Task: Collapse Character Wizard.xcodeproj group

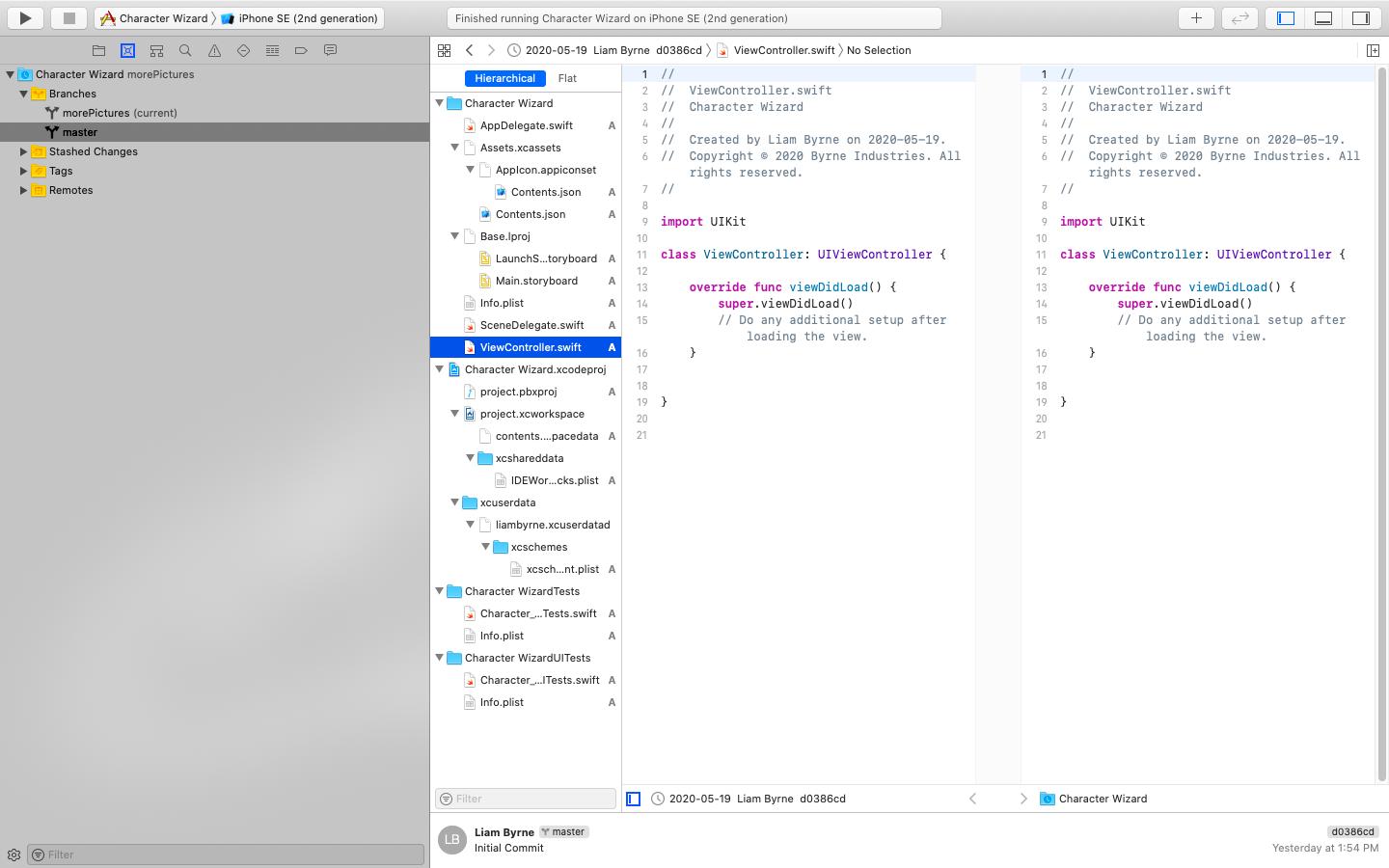Action: click(x=439, y=369)
